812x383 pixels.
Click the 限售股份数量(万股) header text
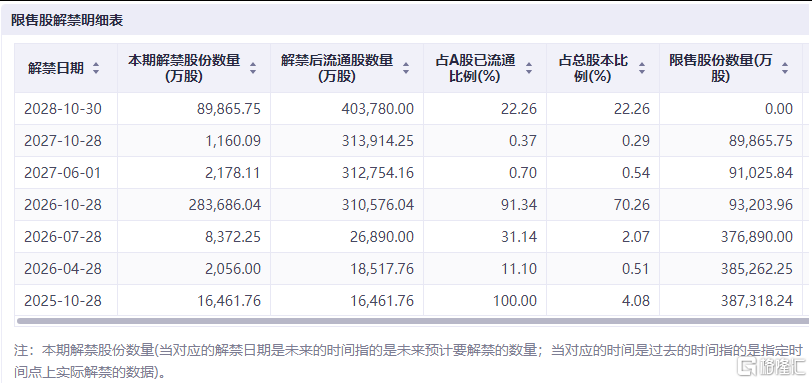720,68
